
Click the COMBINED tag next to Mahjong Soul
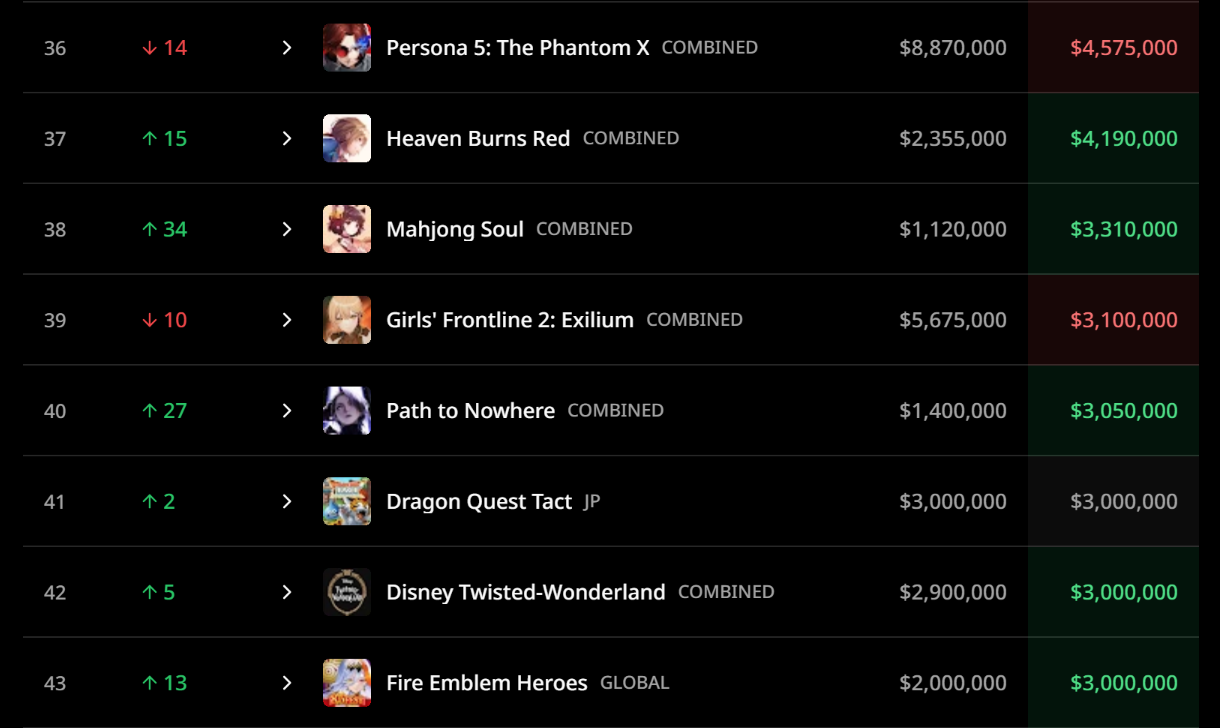[584, 229]
